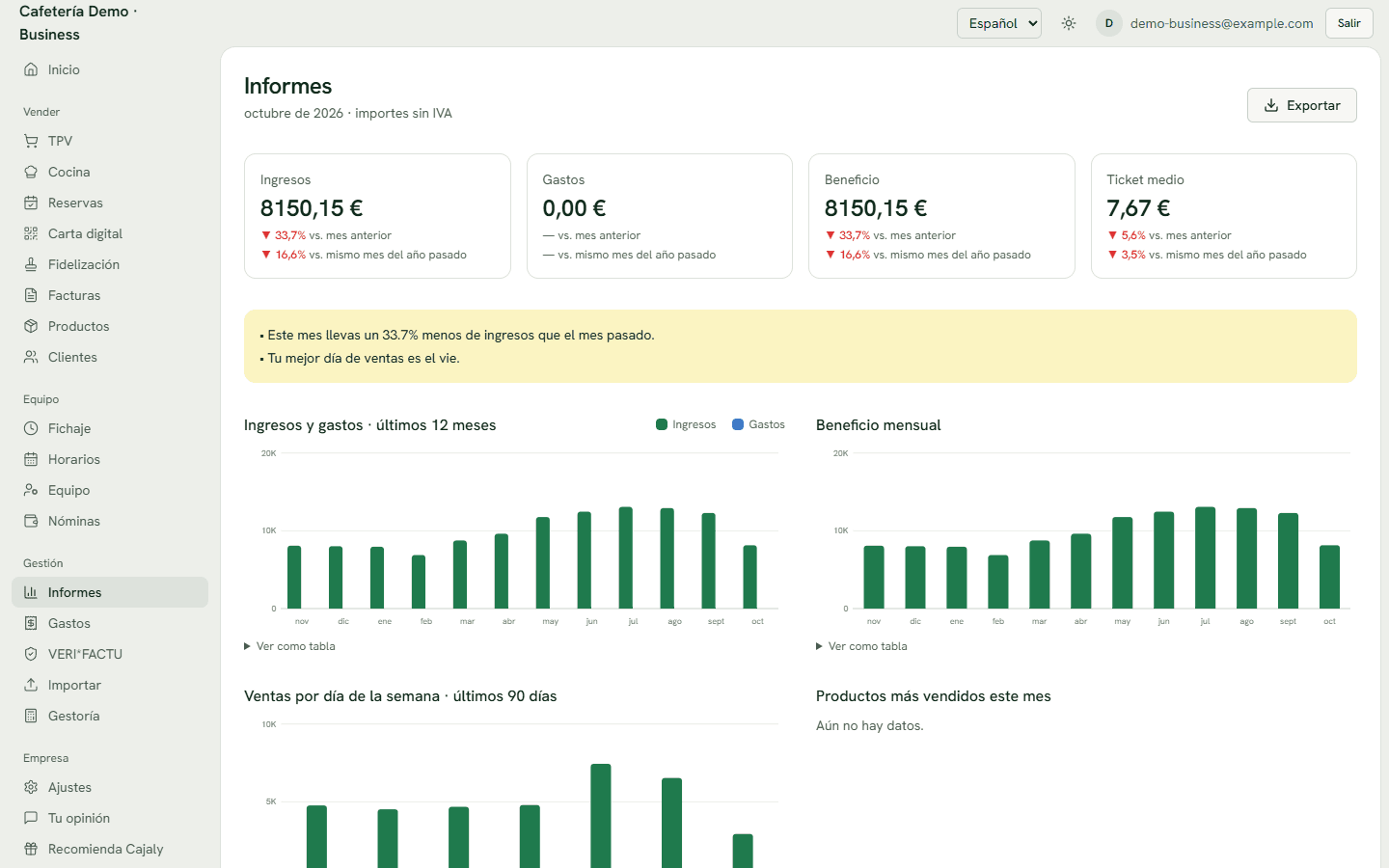Navigate to Gestoría in the sidebar
Screen dimensions: 1389x868
[110, 716]
